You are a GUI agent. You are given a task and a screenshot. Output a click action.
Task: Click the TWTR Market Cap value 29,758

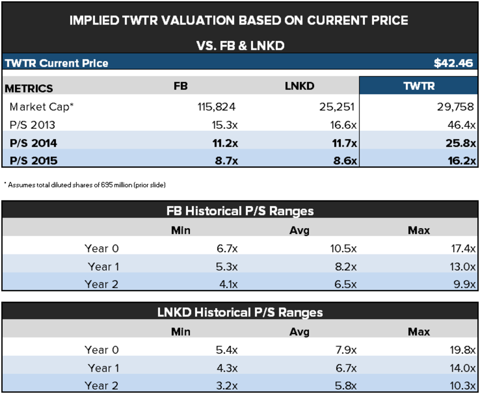(x=455, y=107)
